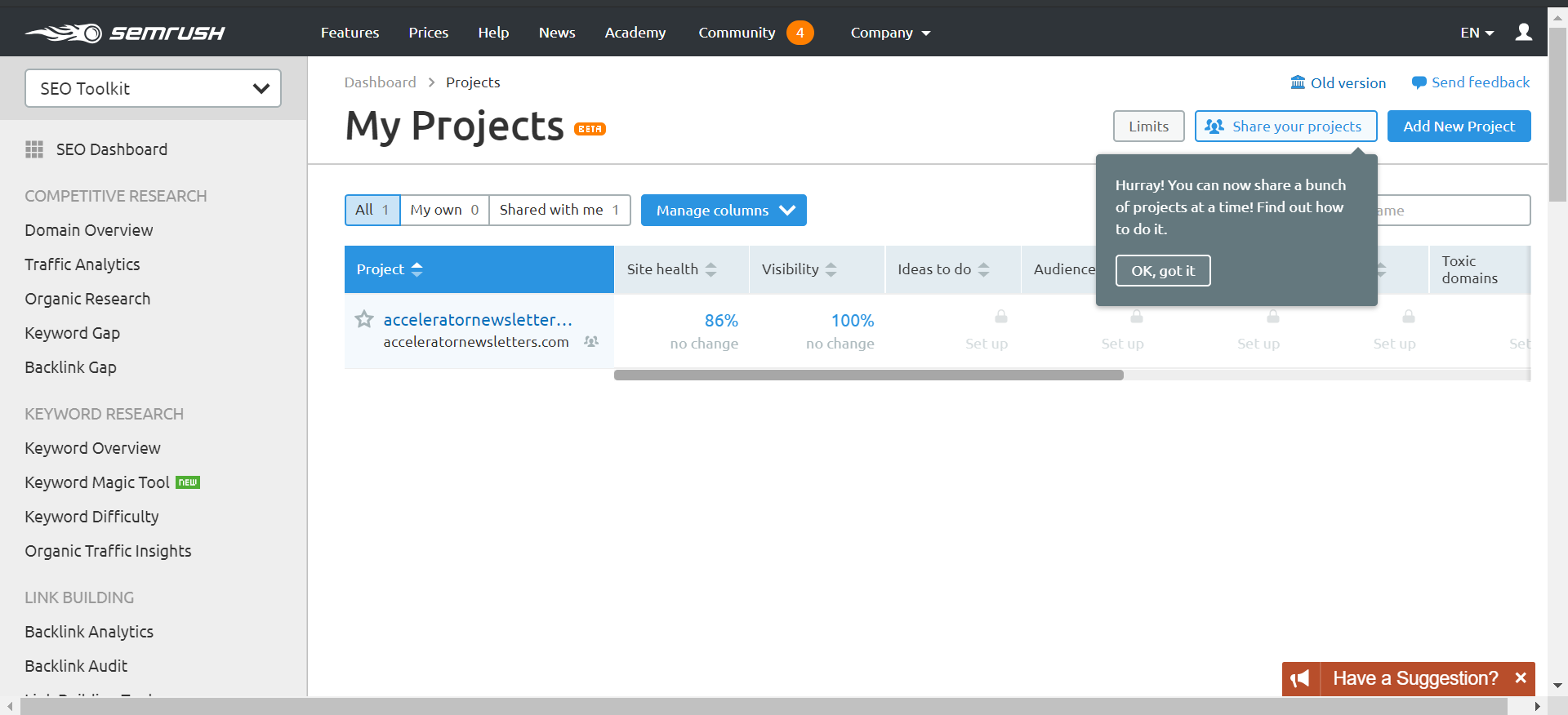Open the News menu item

click(x=557, y=33)
